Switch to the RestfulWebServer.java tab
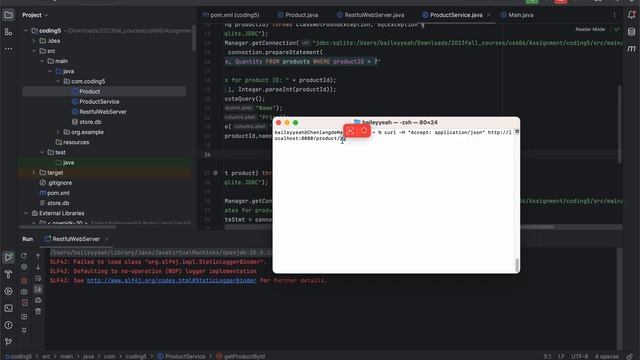 pos(371,15)
